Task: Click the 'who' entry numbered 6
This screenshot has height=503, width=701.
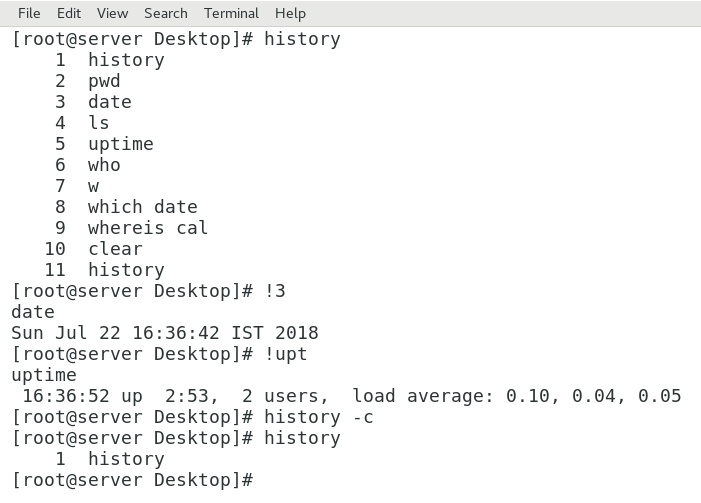Action: (x=104, y=165)
